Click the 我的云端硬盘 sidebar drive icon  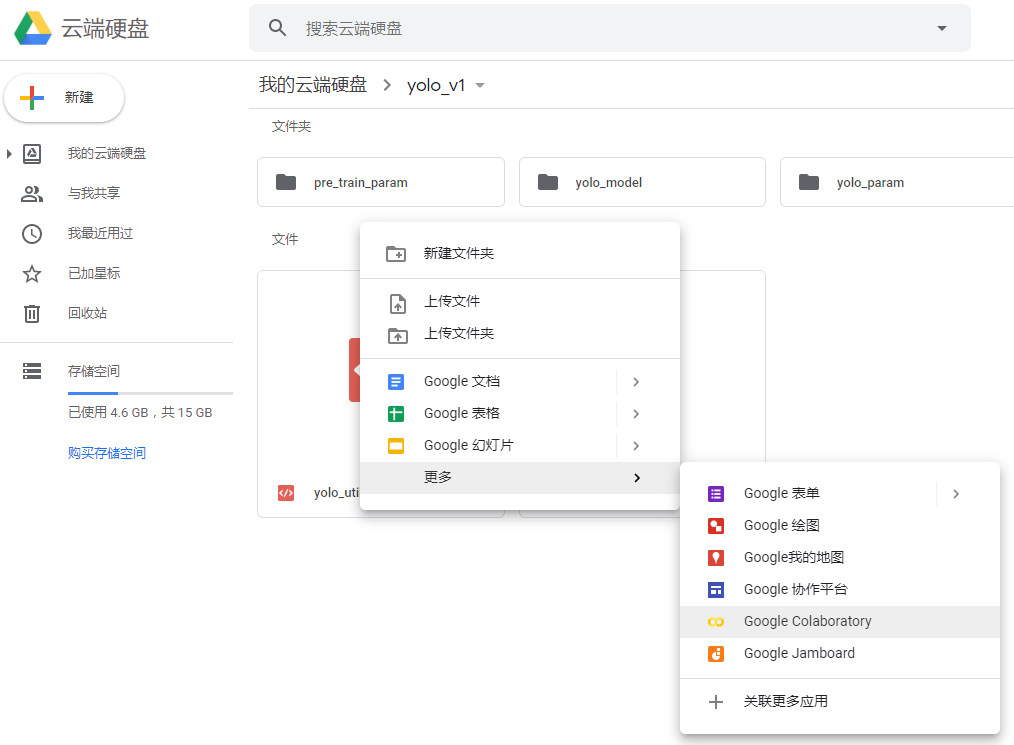[32, 154]
